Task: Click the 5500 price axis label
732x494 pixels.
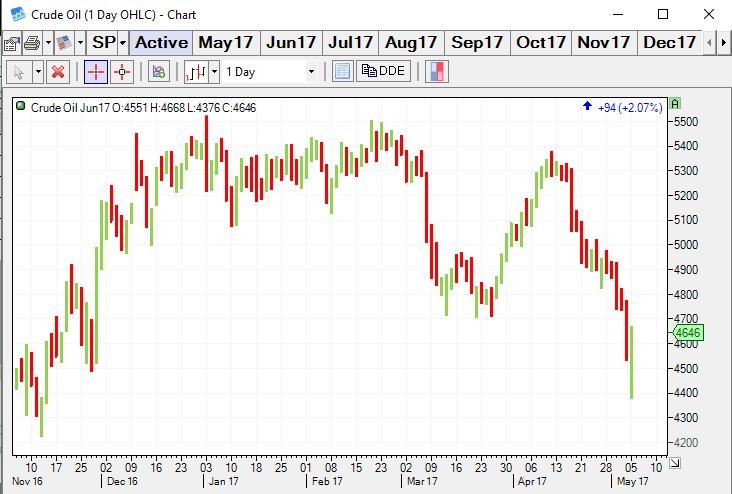Action: (686, 121)
